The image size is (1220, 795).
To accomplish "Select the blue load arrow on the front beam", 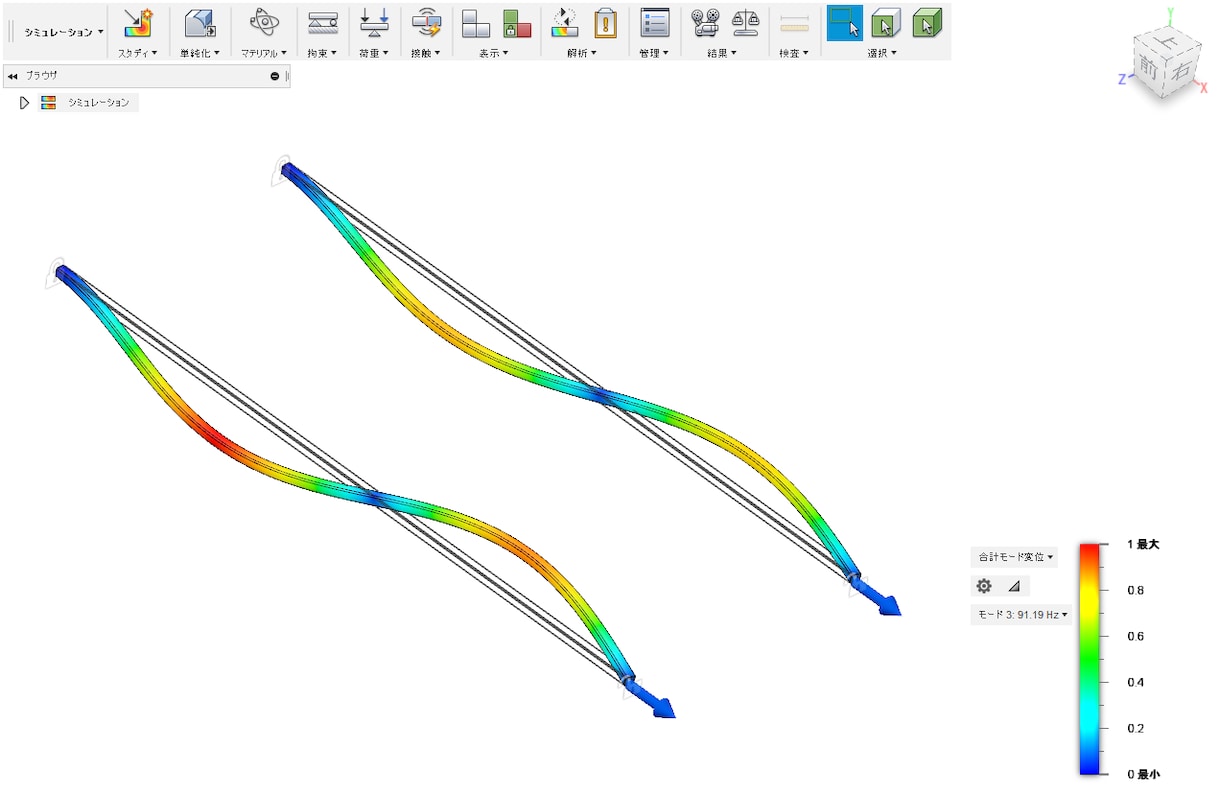I will click(x=654, y=700).
